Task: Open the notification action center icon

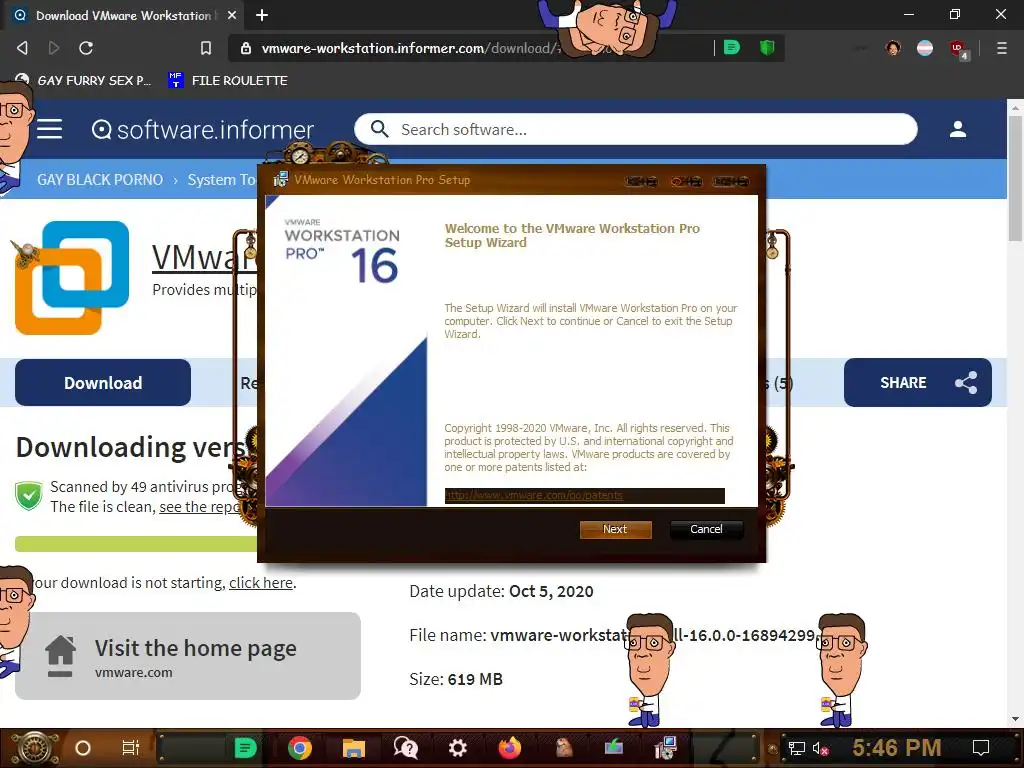Action: 981,748
